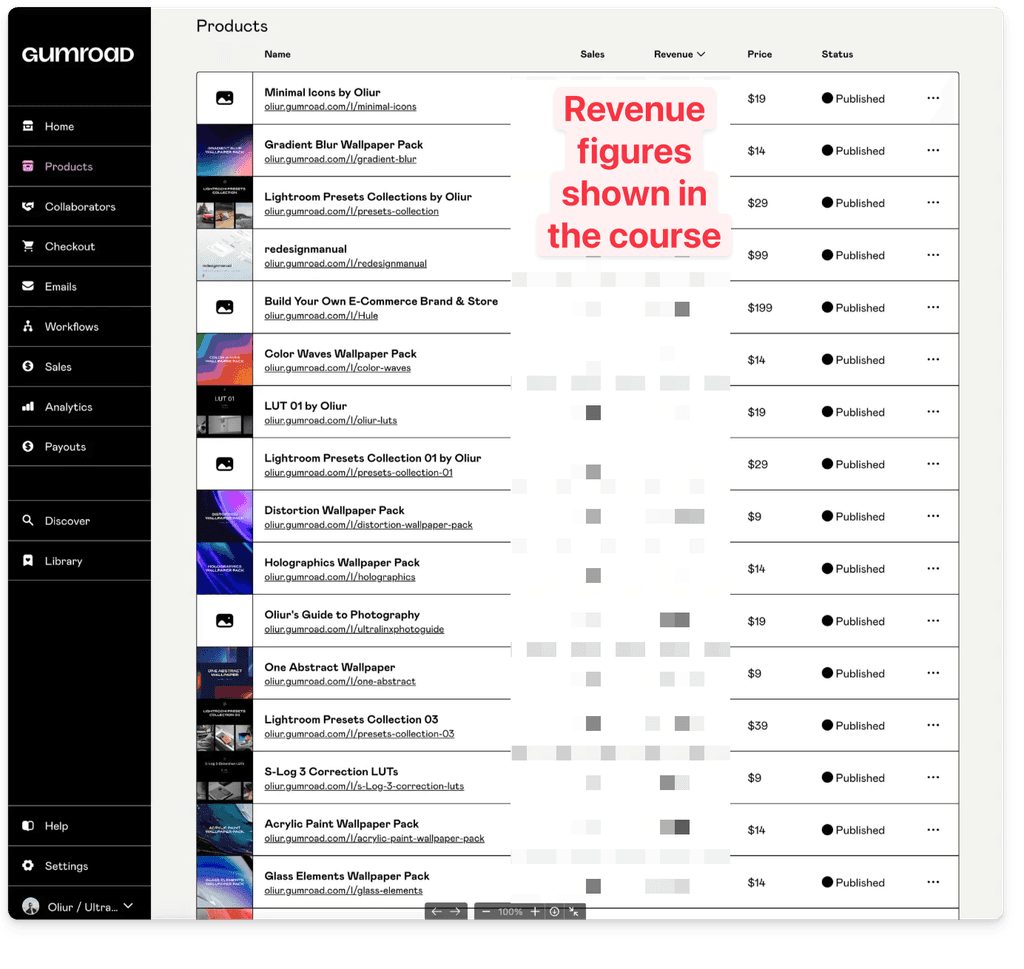Image resolution: width=1024 pixels, height=969 pixels.
Task: Click the Emails envelope icon
Action: pyautogui.click(x=28, y=286)
